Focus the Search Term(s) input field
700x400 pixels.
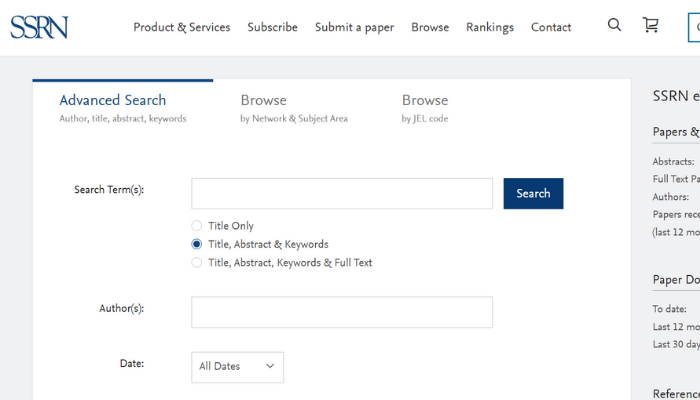342,193
